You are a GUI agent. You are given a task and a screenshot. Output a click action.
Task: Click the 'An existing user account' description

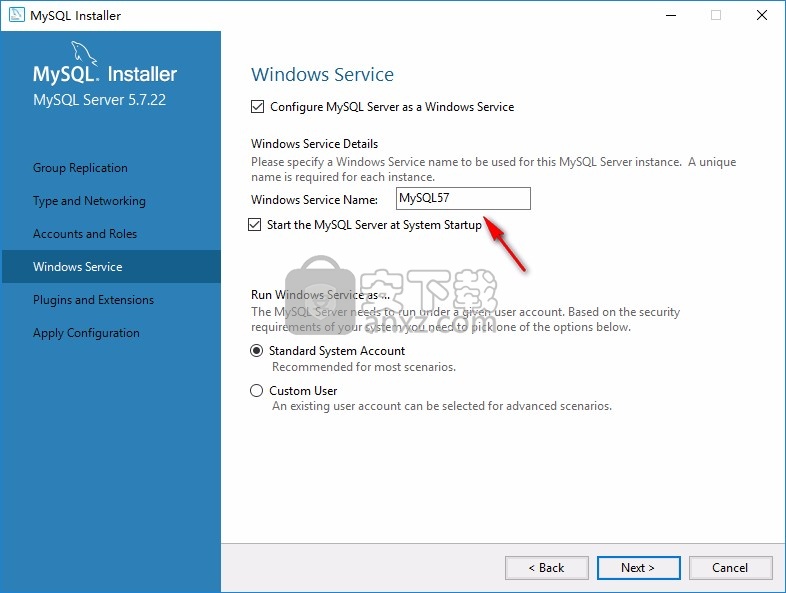[x=442, y=406]
